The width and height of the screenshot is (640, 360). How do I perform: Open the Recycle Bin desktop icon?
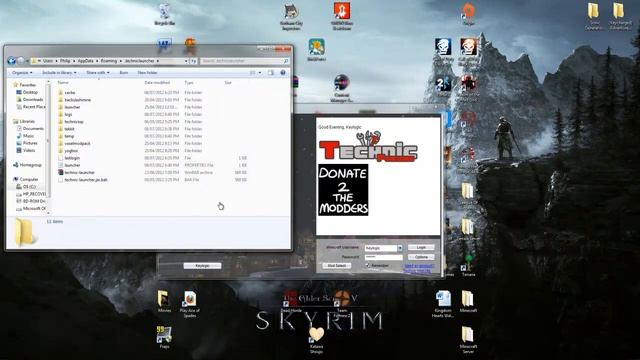164,13
